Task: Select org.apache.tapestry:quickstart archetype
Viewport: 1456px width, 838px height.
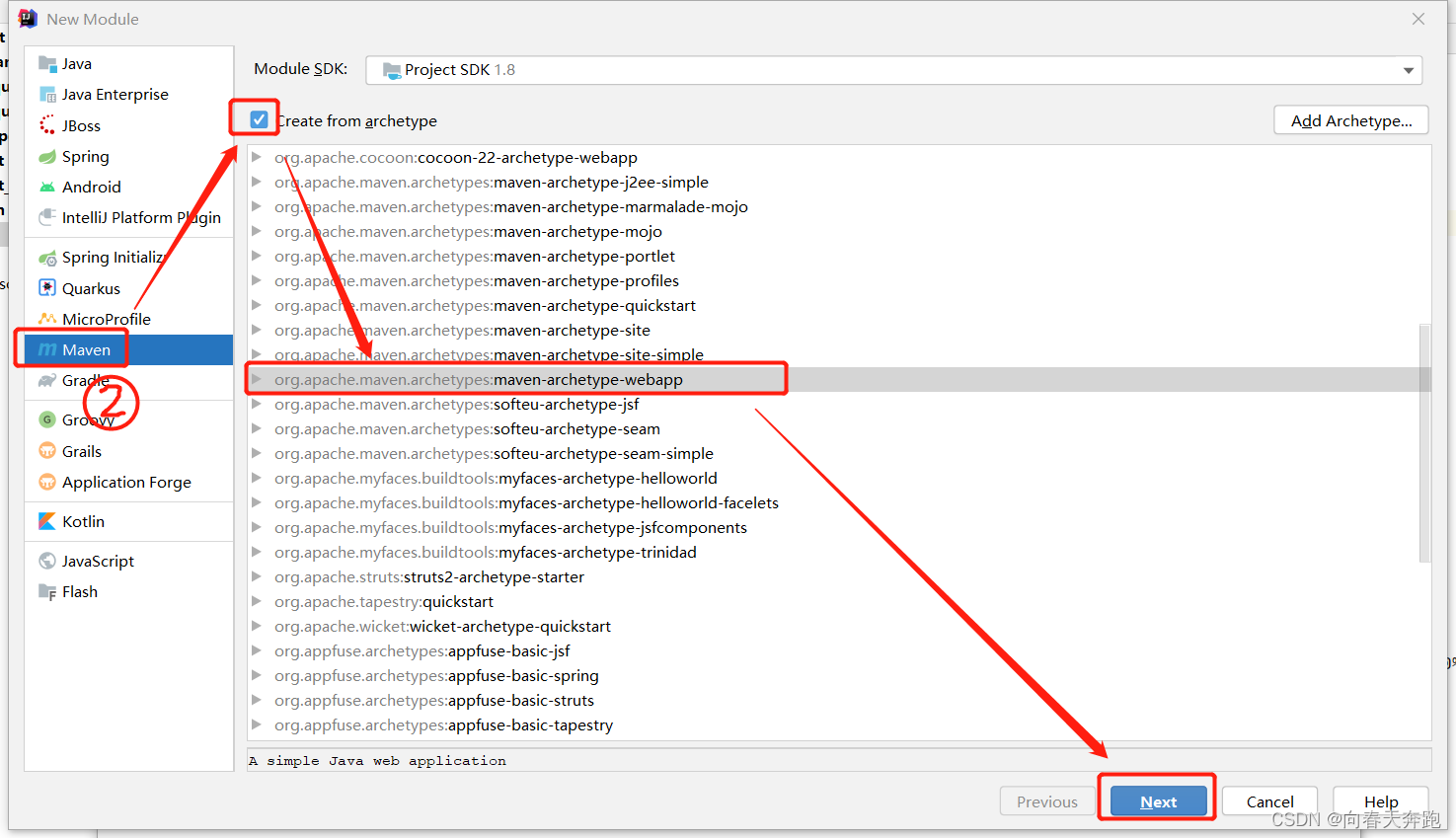Action: (x=838, y=601)
